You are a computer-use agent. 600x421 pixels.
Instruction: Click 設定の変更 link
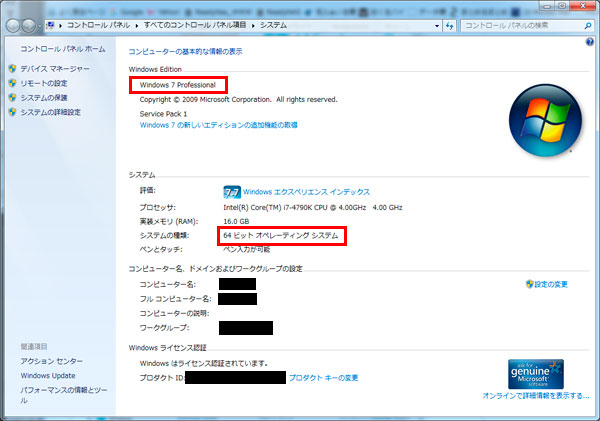point(551,284)
